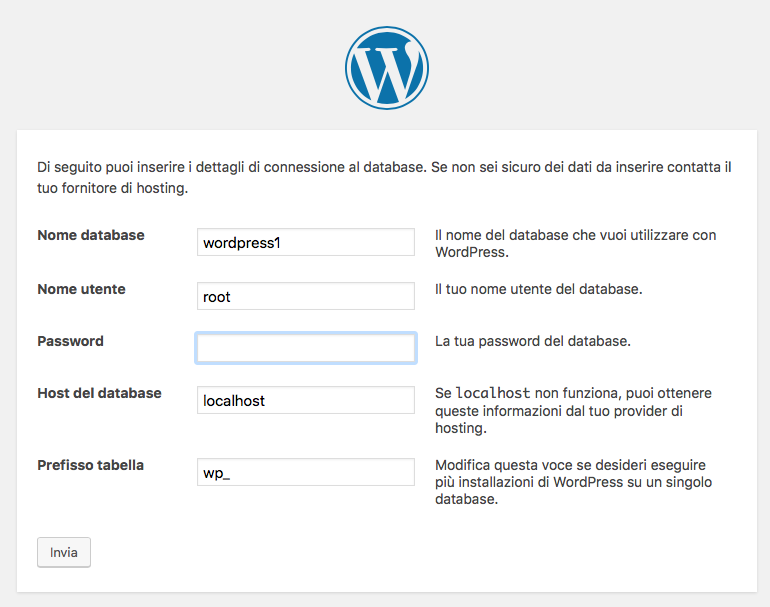Click the text 'La tua password del database.'
The image size is (770, 607).
point(533,341)
